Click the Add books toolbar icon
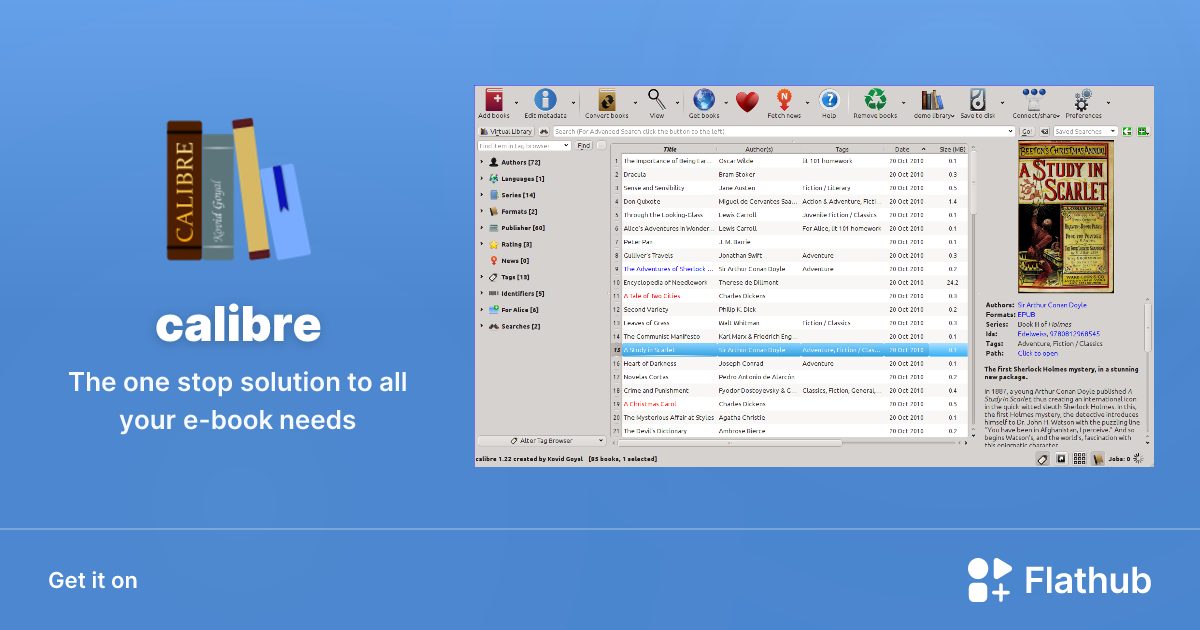 pyautogui.click(x=494, y=99)
